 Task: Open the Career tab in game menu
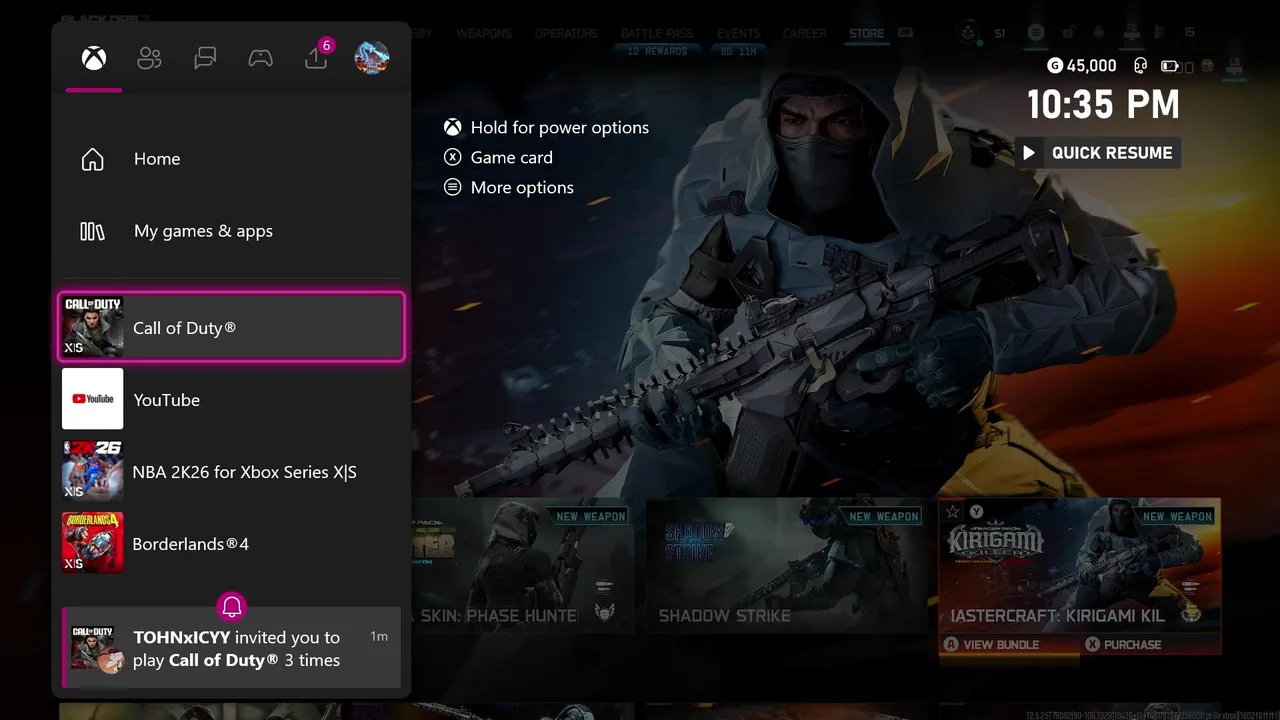805,33
